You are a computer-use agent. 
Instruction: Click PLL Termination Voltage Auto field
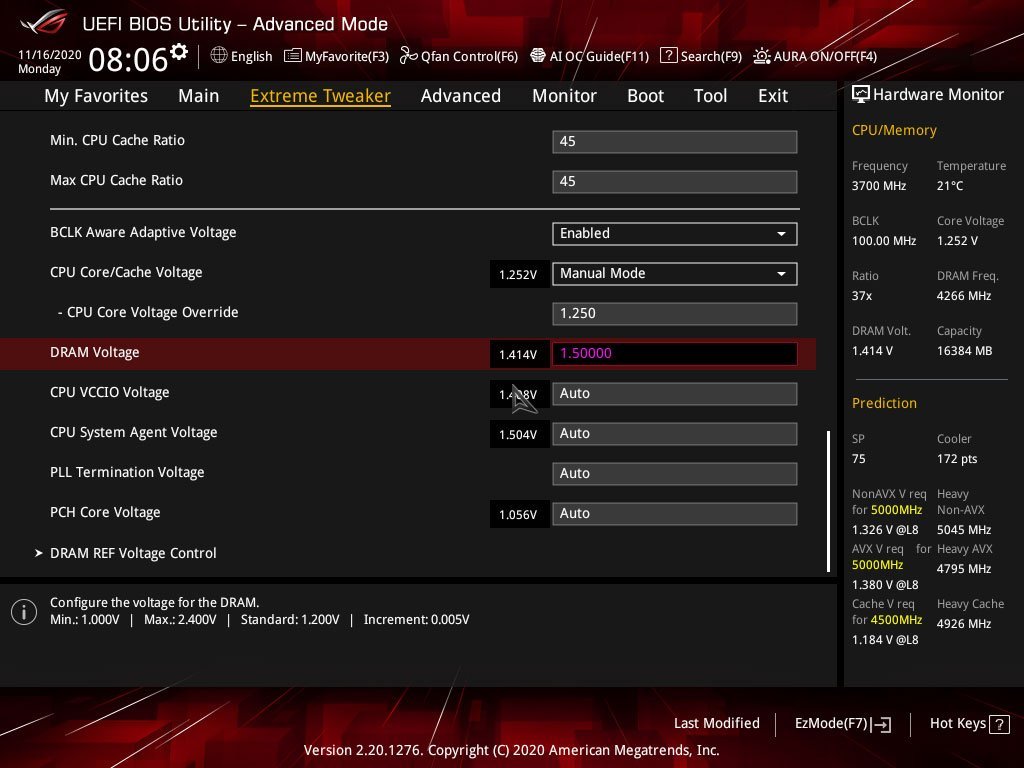click(x=675, y=473)
